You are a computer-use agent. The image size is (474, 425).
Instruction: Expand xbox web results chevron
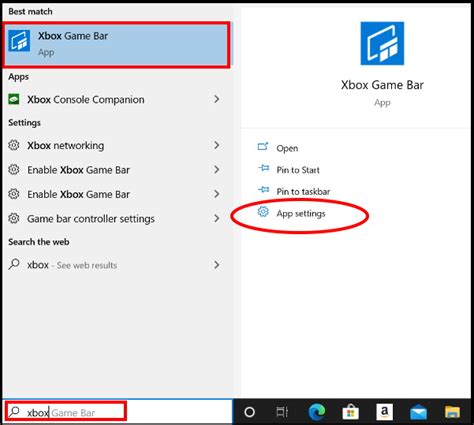pos(217,265)
